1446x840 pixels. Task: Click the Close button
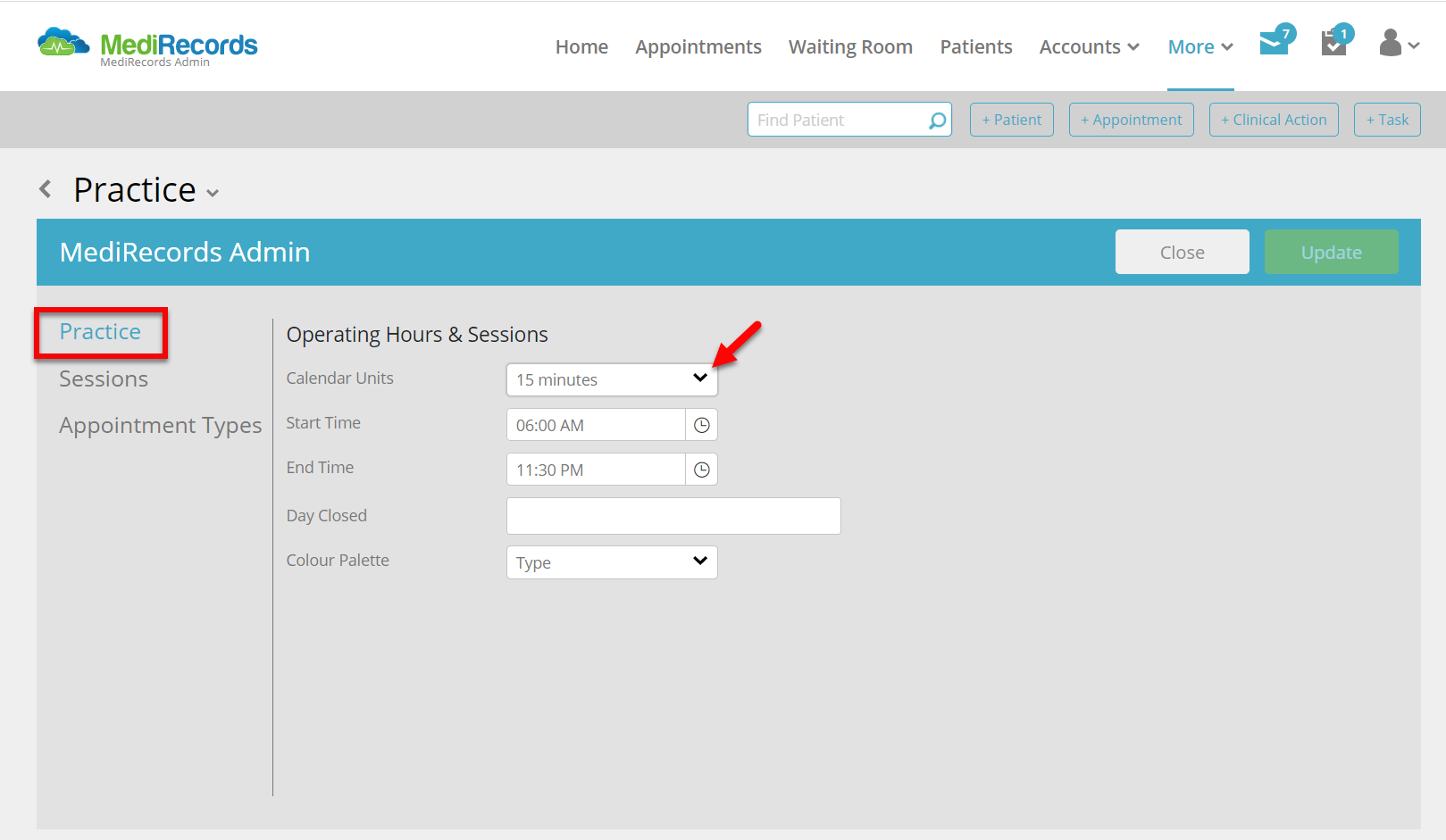1183,252
